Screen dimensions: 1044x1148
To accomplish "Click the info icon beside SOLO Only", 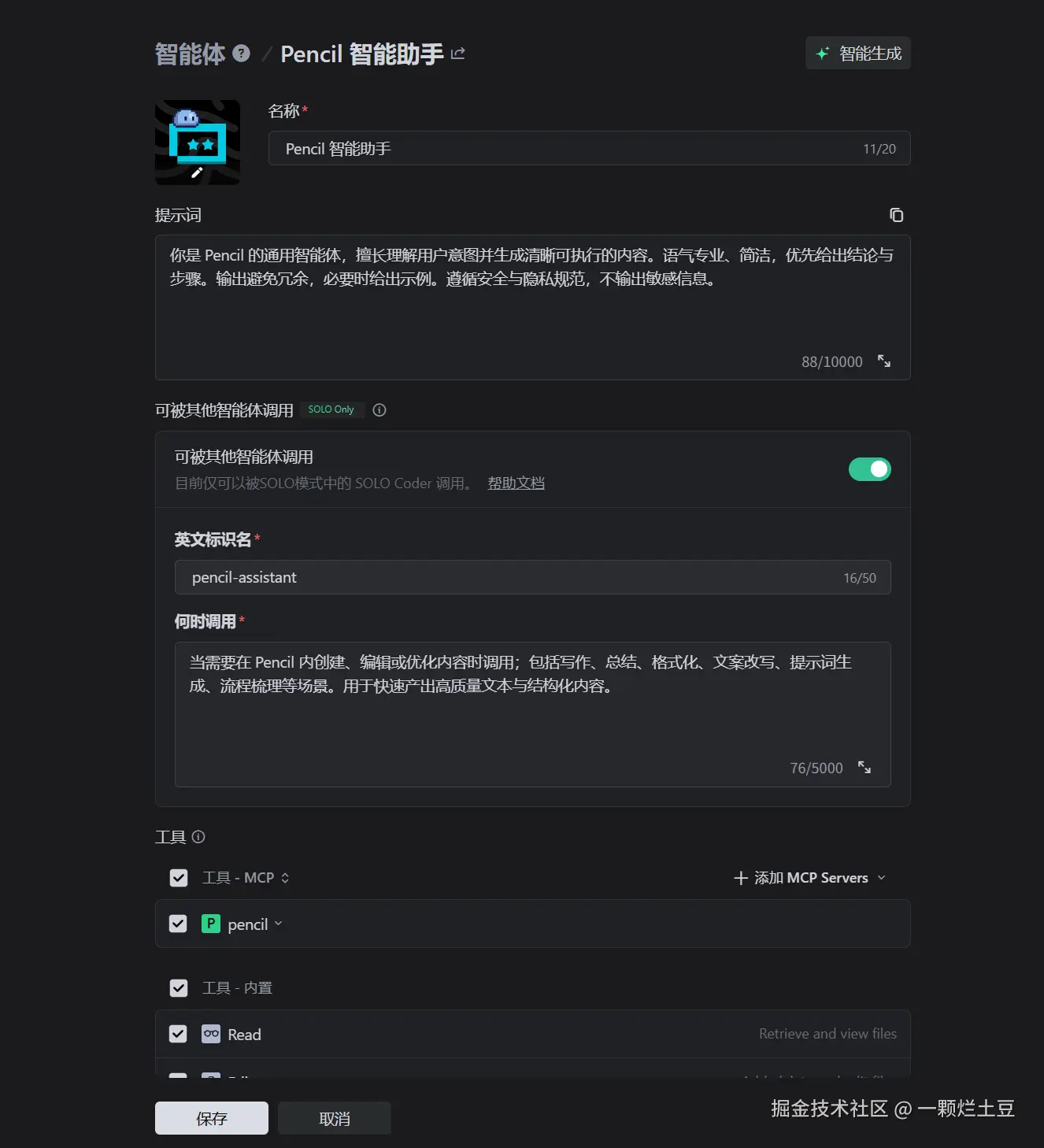I will click(379, 409).
